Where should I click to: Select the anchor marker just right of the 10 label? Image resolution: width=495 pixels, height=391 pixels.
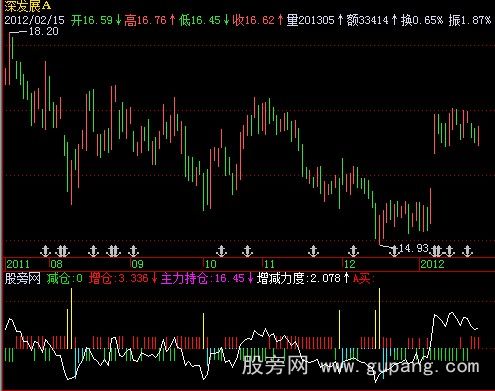(221, 251)
